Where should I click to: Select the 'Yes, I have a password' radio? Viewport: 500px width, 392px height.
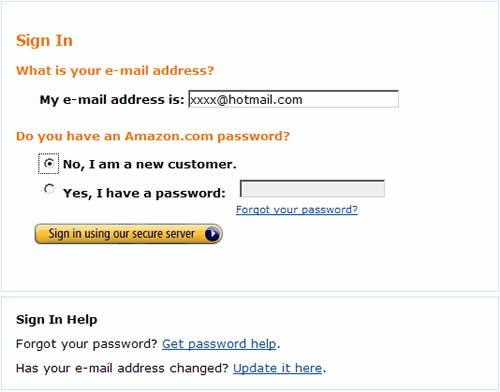coord(49,189)
